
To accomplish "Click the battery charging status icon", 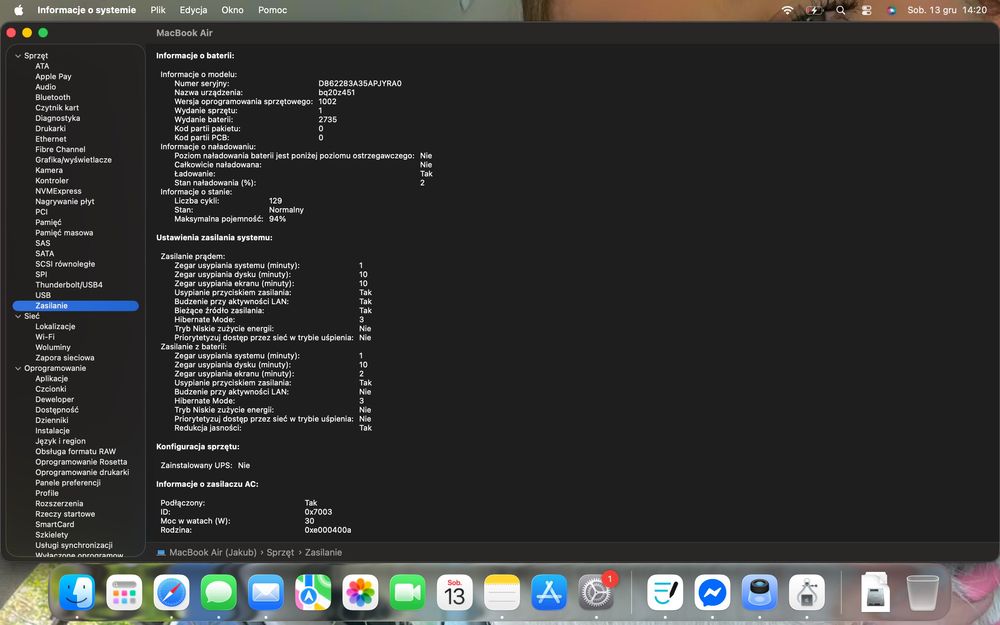I will click(814, 10).
